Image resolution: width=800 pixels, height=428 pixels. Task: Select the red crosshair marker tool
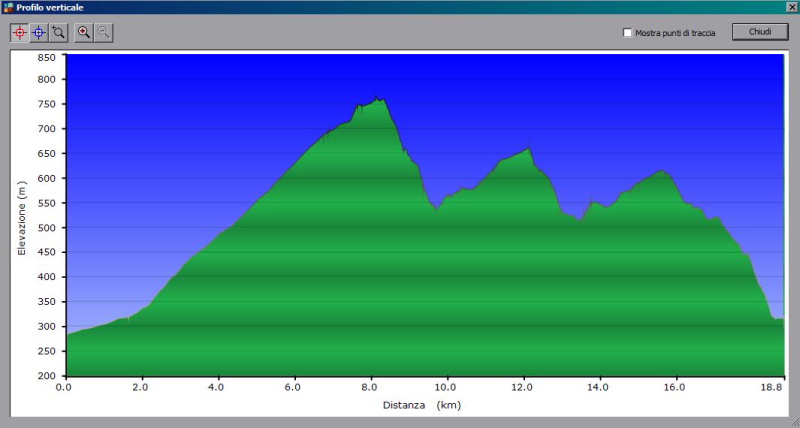pyautogui.click(x=19, y=32)
